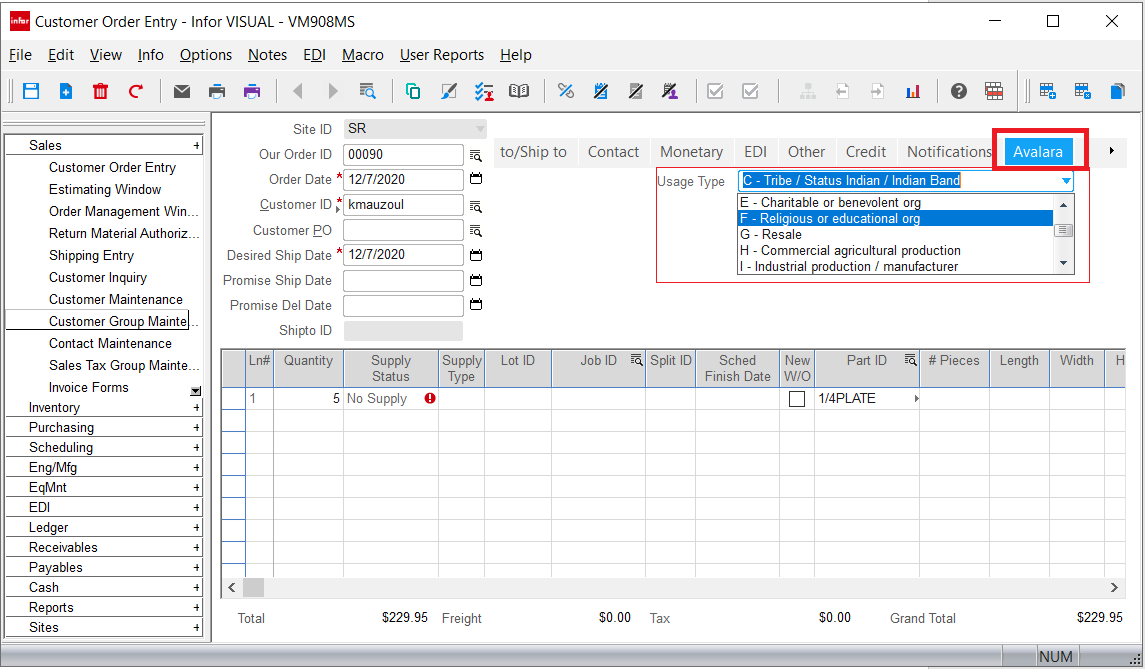Screen dimensions: 1145x669
Task: Click the checklist with person icon
Action: tap(483, 91)
